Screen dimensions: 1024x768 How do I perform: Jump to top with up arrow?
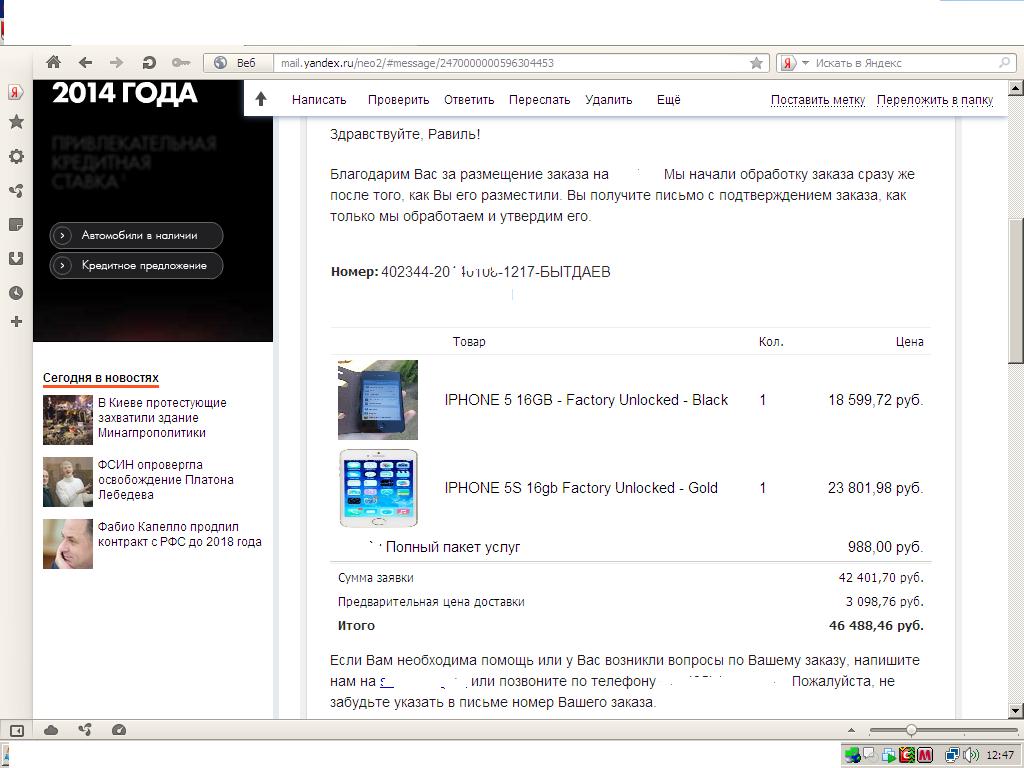(261, 99)
